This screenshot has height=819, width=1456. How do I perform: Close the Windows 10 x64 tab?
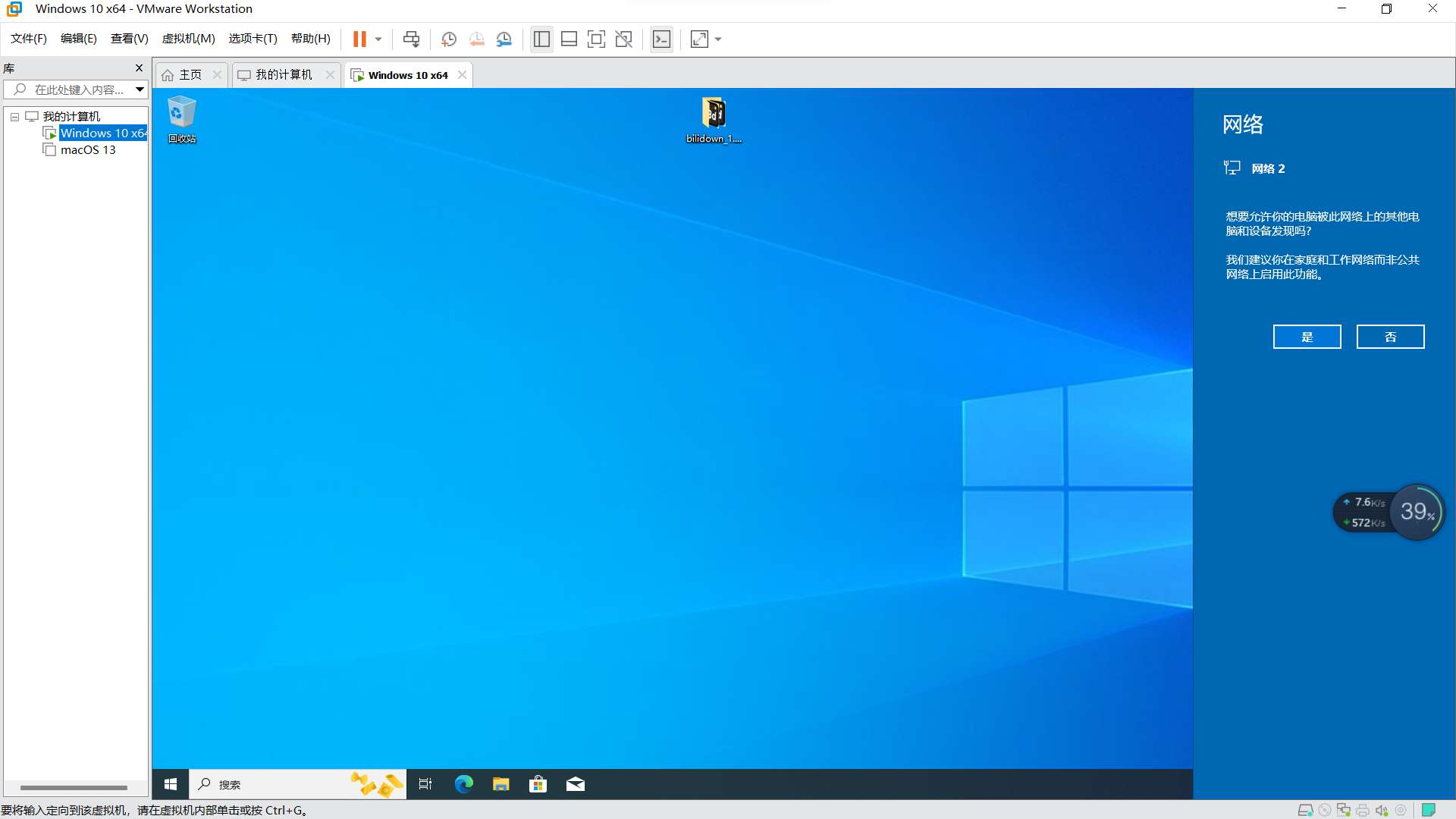462,74
